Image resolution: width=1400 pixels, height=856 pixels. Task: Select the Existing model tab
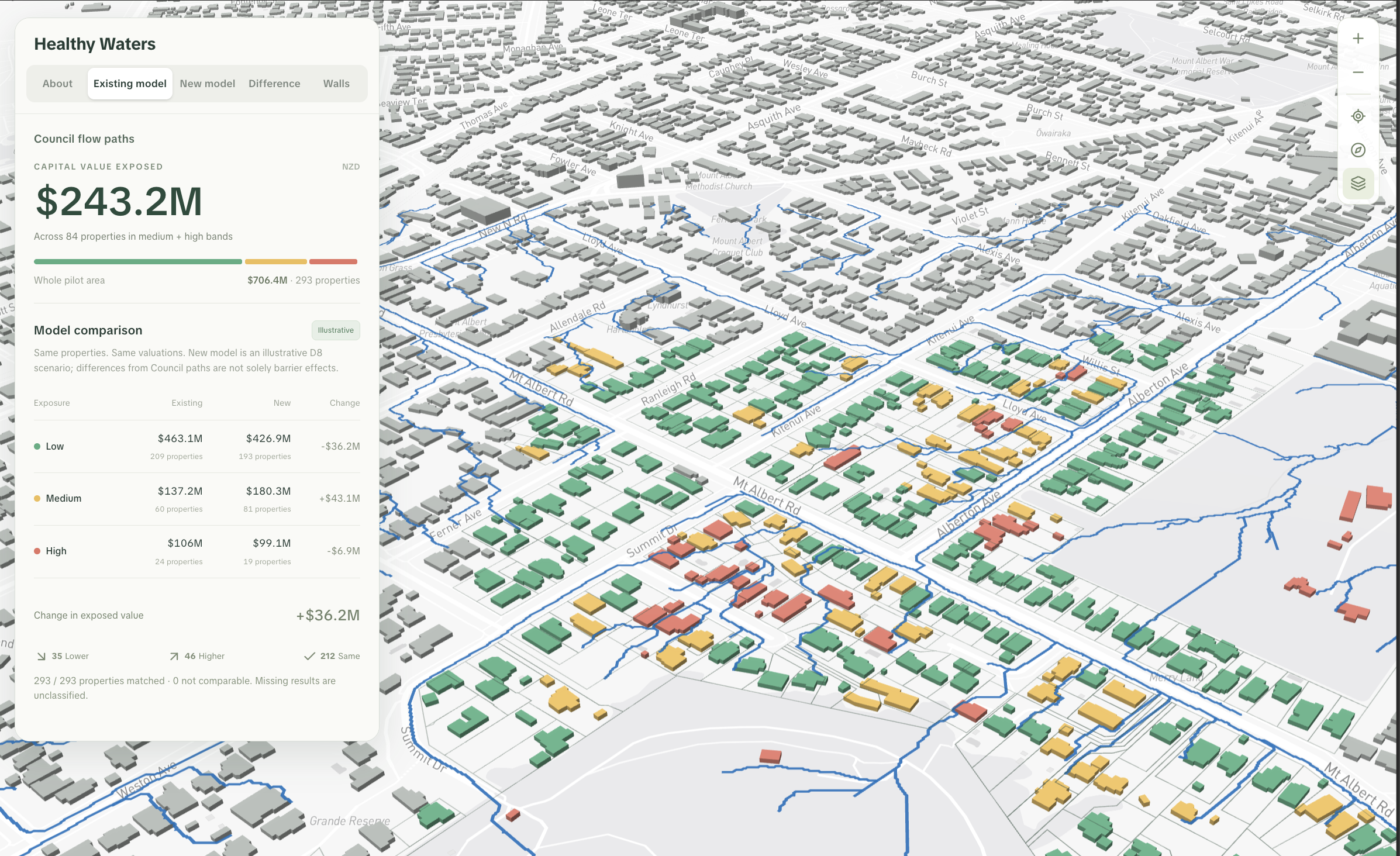130,84
